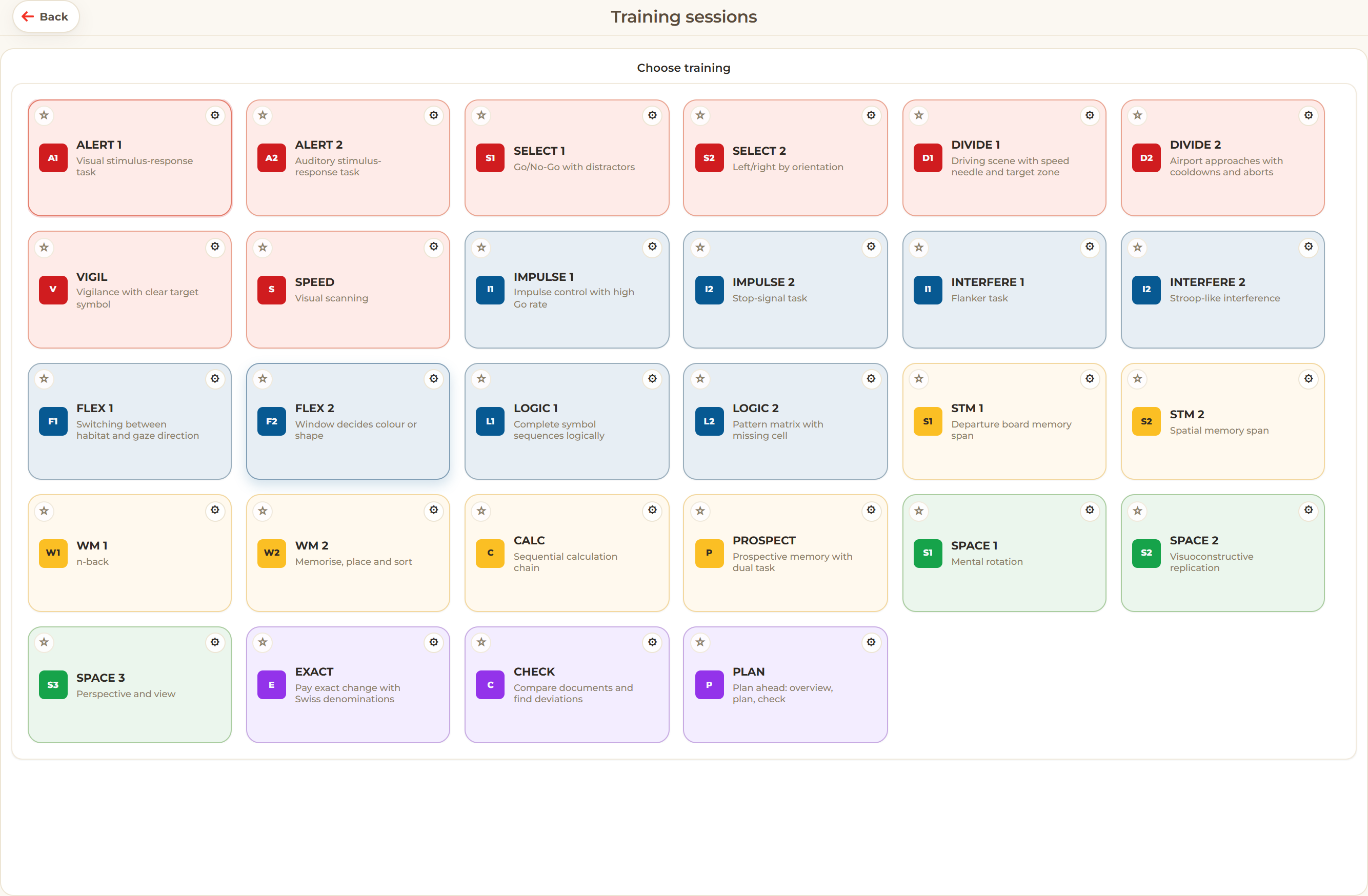The image size is (1368, 896).
Task: Click the yellow P badge of PROSPECT
Action: (709, 553)
